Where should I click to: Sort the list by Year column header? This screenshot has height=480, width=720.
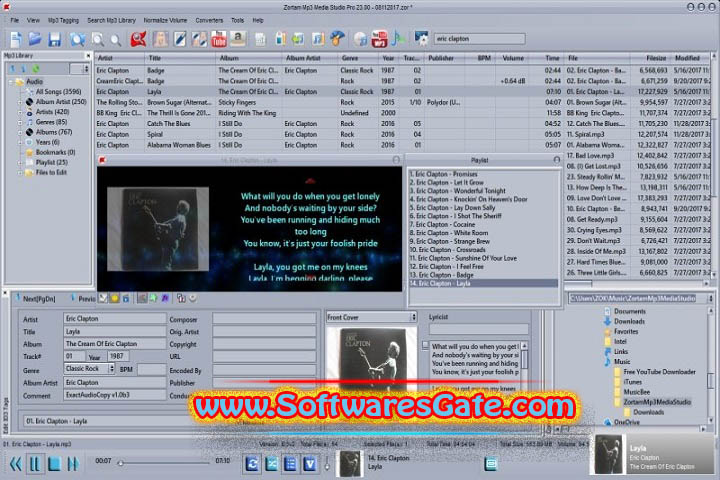tap(388, 58)
